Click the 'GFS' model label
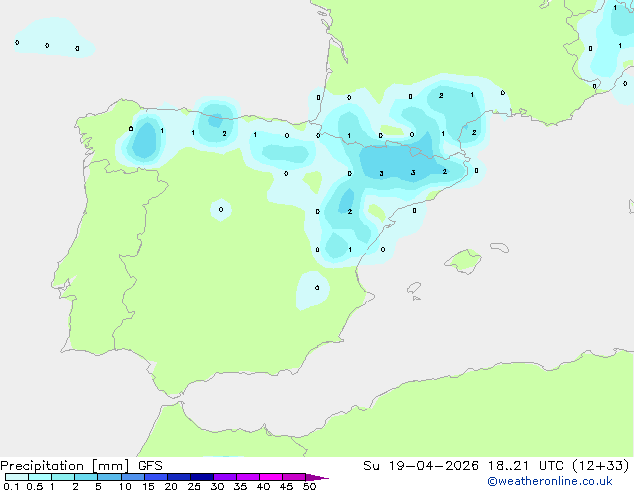Screen dimensions: 634x490 (x=150, y=466)
